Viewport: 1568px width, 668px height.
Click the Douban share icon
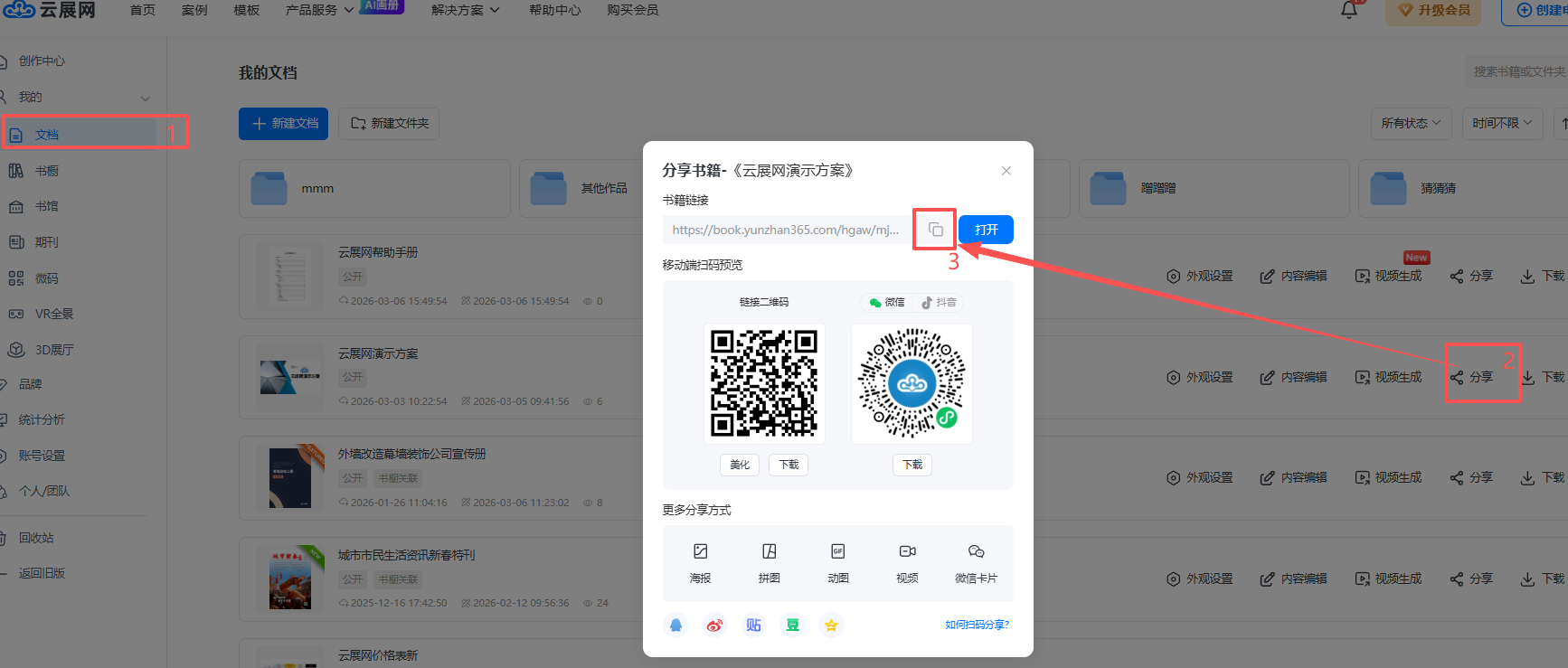point(792,625)
